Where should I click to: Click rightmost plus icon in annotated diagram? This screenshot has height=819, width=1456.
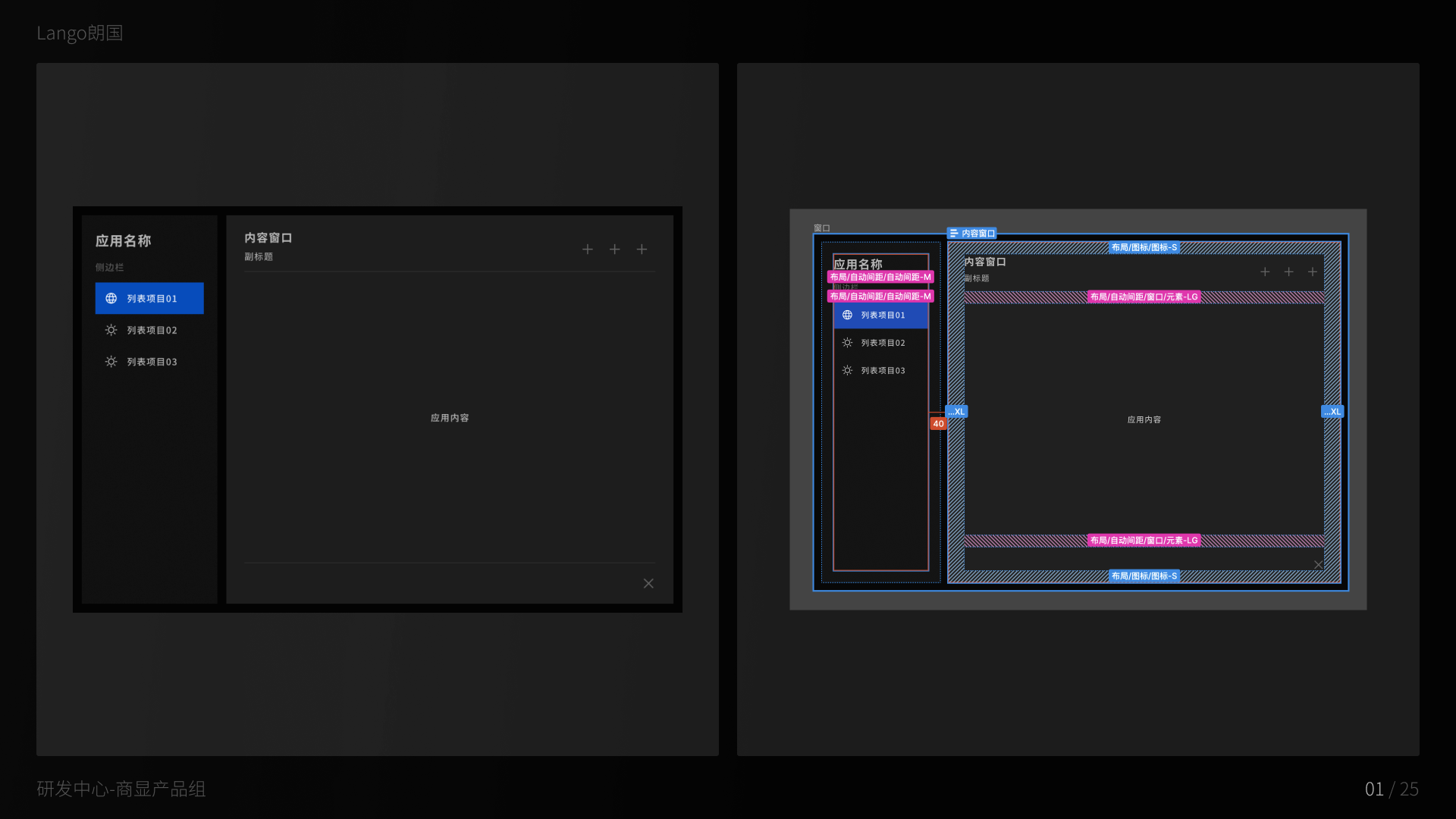[x=1312, y=271]
